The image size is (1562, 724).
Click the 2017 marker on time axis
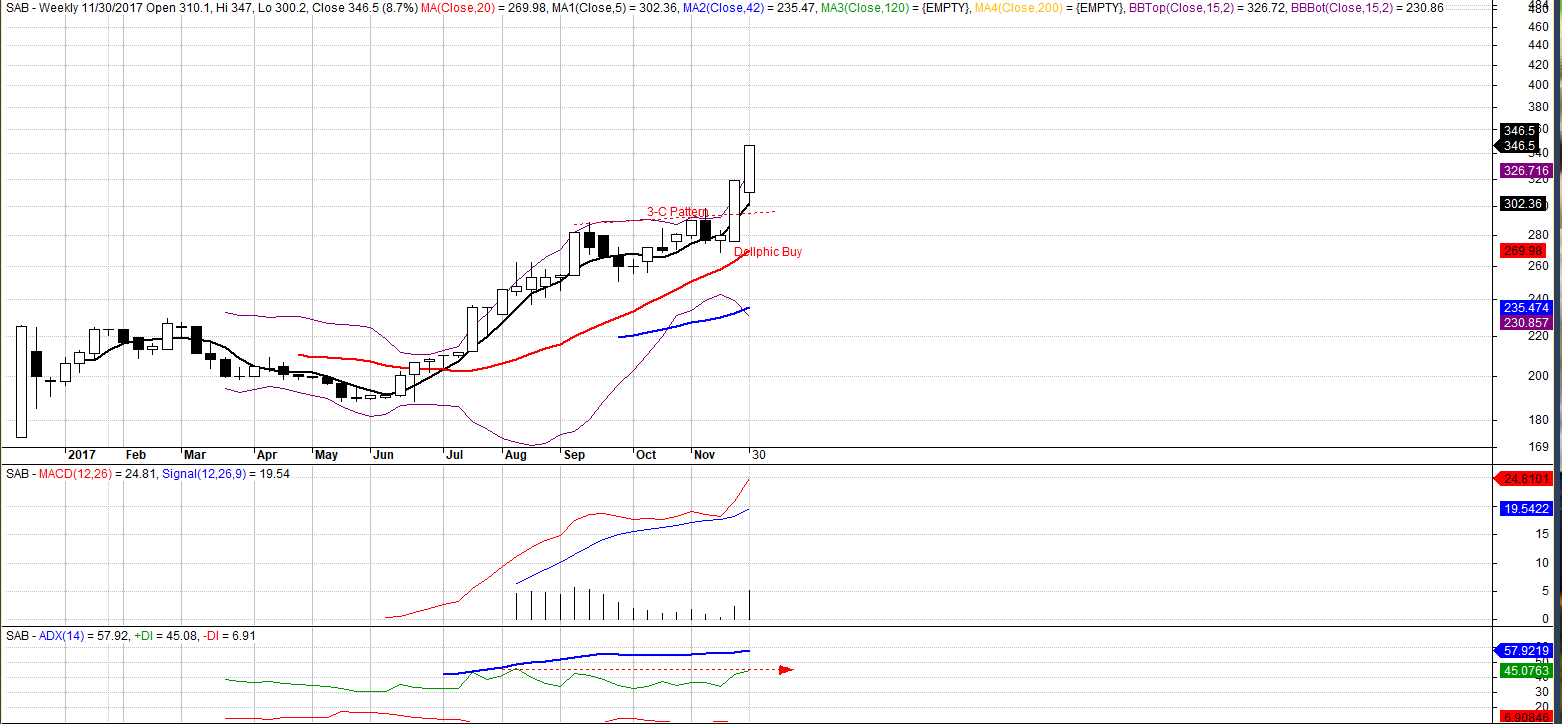[80, 455]
